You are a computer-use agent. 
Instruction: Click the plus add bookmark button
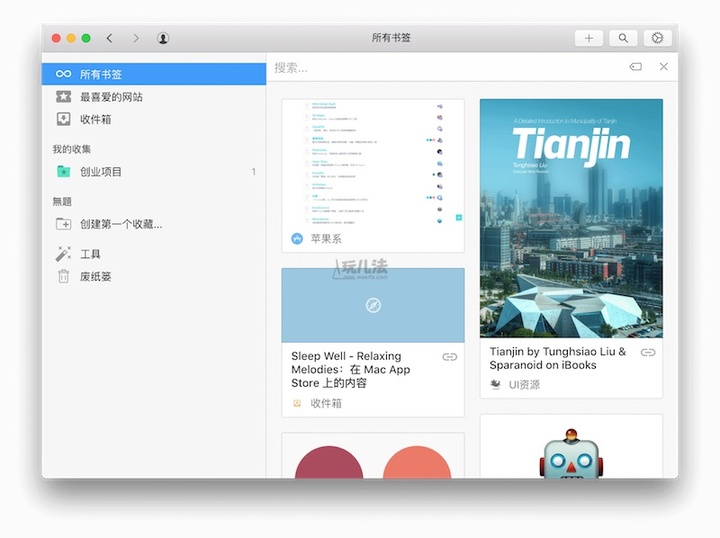588,38
